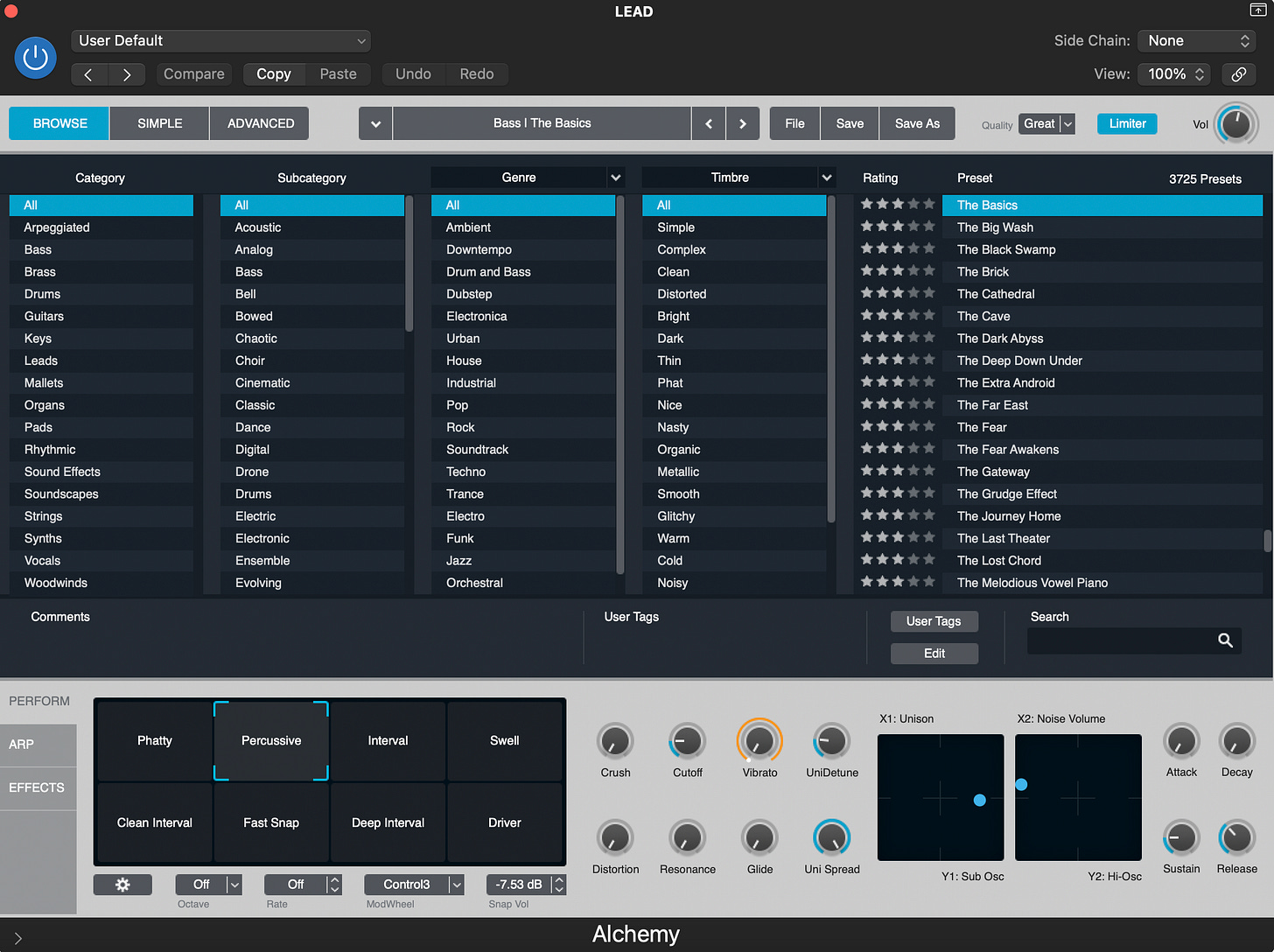This screenshot has width=1274, height=952.
Task: Click the X1 Unison XY pad dot
Action: pos(980,800)
